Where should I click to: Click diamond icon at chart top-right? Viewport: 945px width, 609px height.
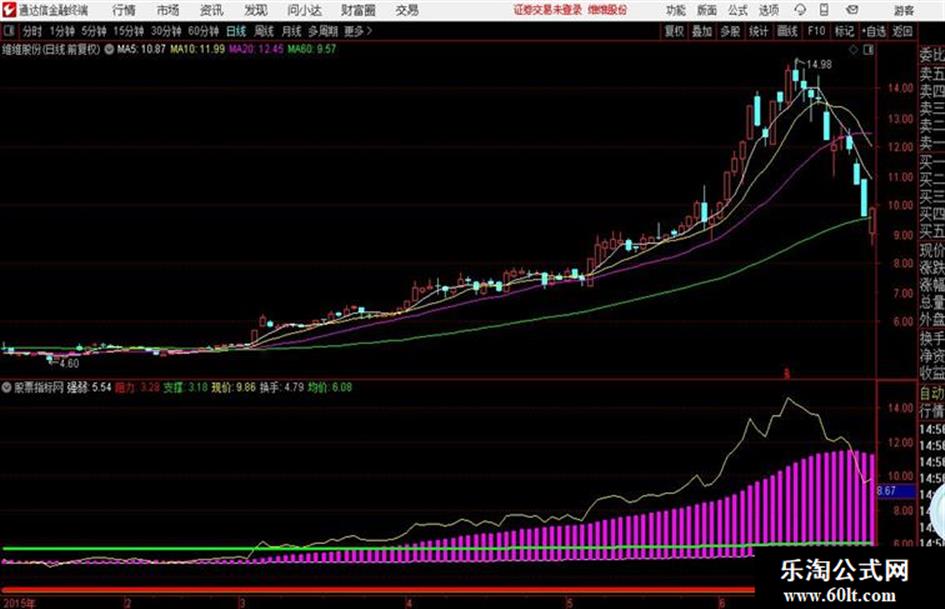853,50
